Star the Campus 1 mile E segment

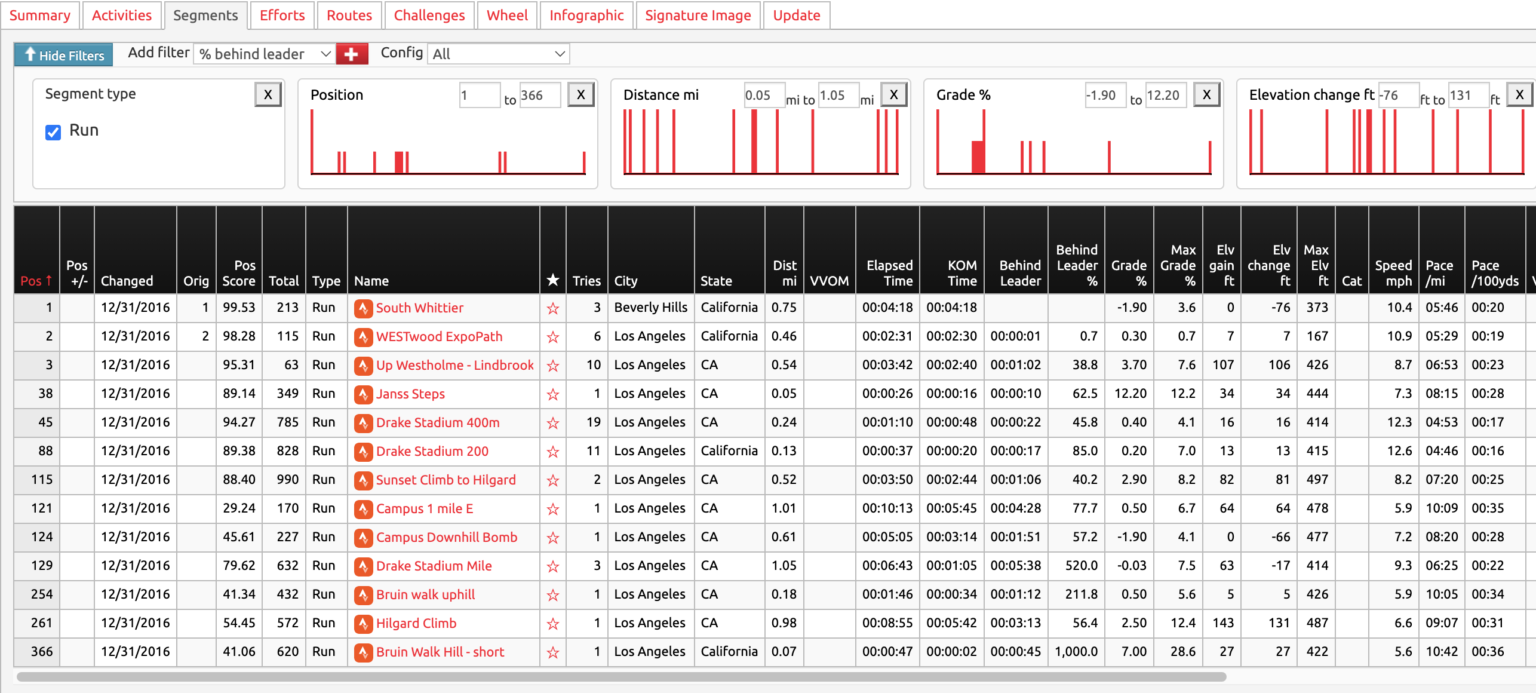pos(552,508)
